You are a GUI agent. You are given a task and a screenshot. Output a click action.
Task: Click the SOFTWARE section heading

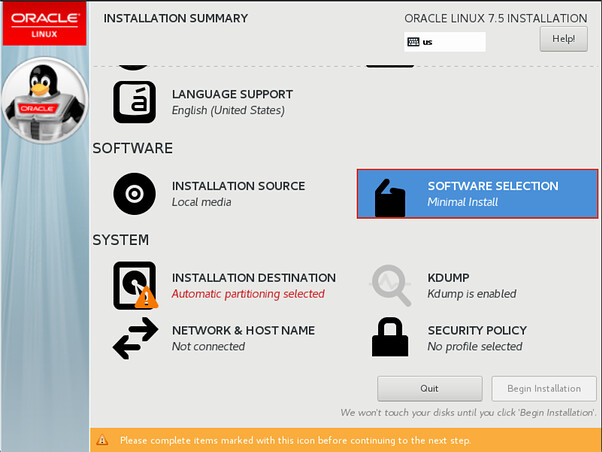(x=133, y=148)
